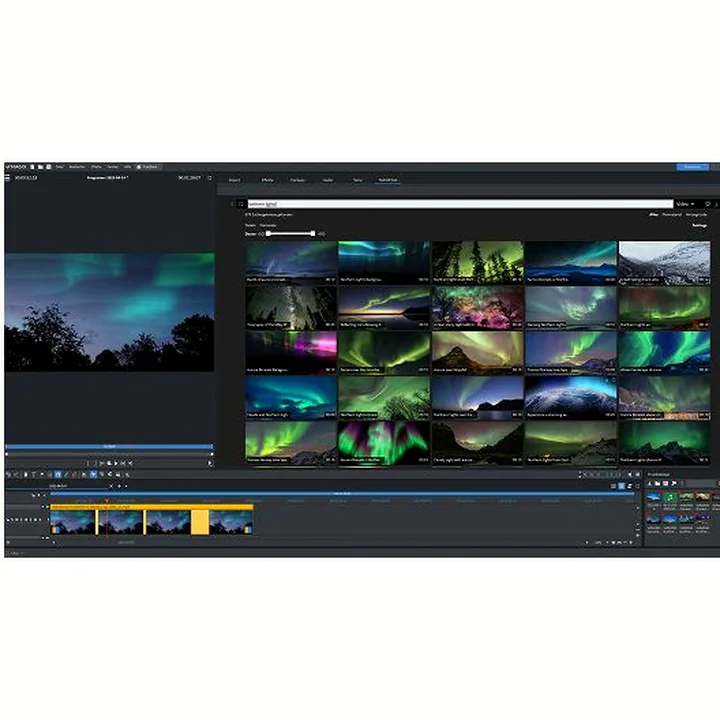The height and width of the screenshot is (720, 720).
Task: Open the Video media type dropdown
Action: [685, 204]
